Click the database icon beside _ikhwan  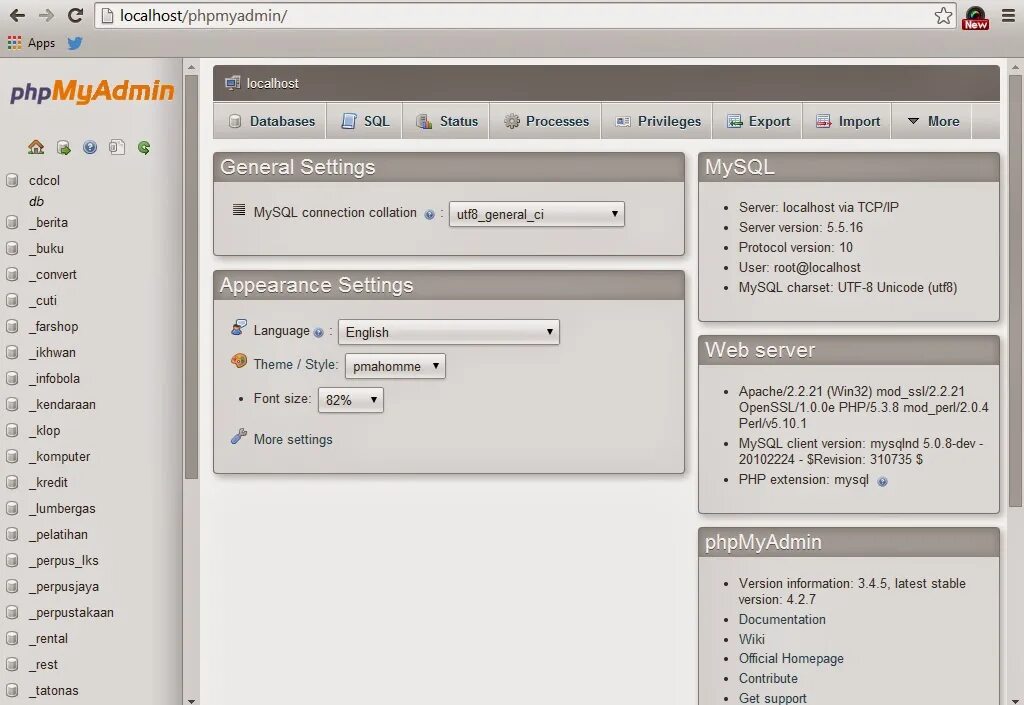coord(12,352)
